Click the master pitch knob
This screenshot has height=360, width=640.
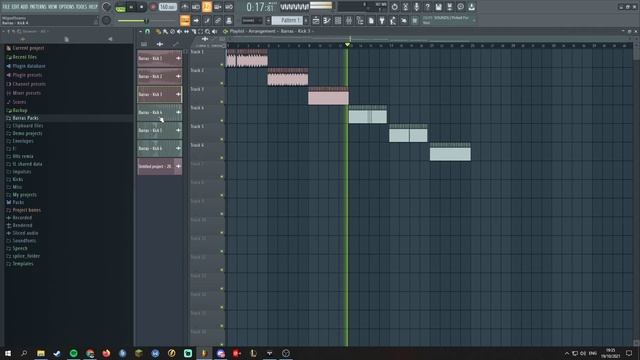pyautogui.click(x=107, y=20)
